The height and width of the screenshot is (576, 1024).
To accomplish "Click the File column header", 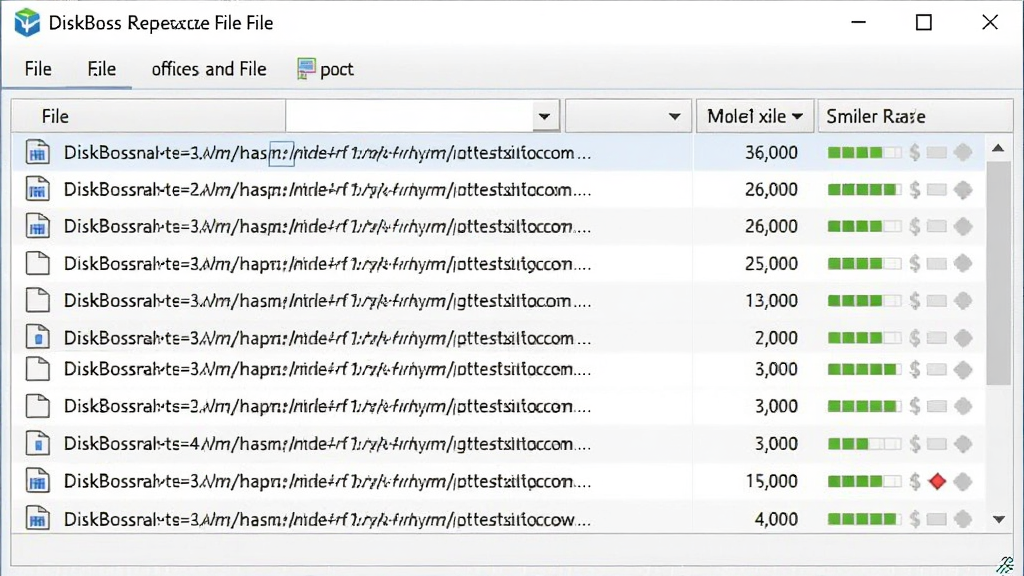I will pos(148,116).
